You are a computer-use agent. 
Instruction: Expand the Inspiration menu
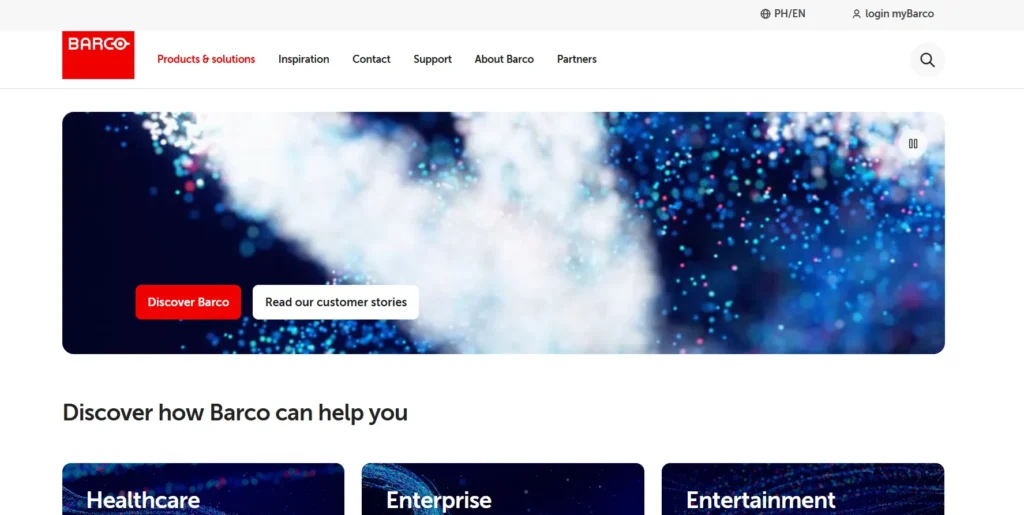[x=304, y=59]
